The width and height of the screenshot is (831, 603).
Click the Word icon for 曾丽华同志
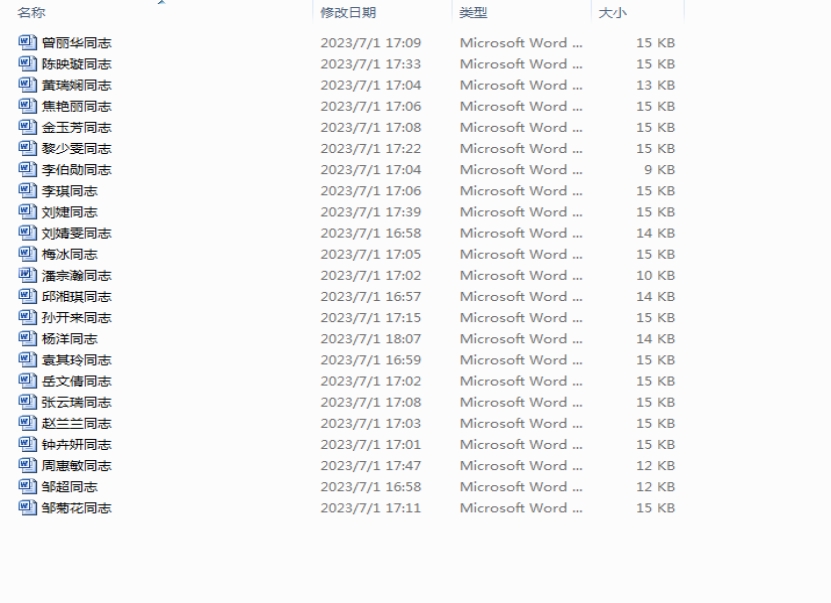(x=27, y=43)
